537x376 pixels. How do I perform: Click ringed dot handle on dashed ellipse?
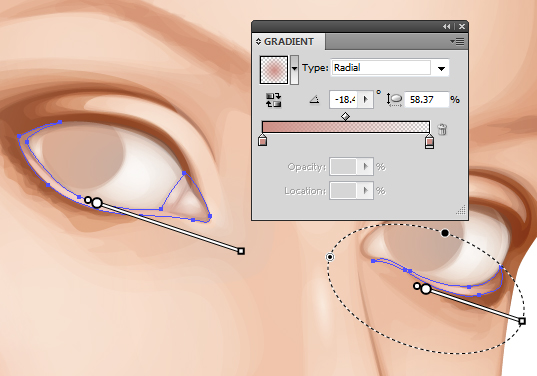click(330, 257)
